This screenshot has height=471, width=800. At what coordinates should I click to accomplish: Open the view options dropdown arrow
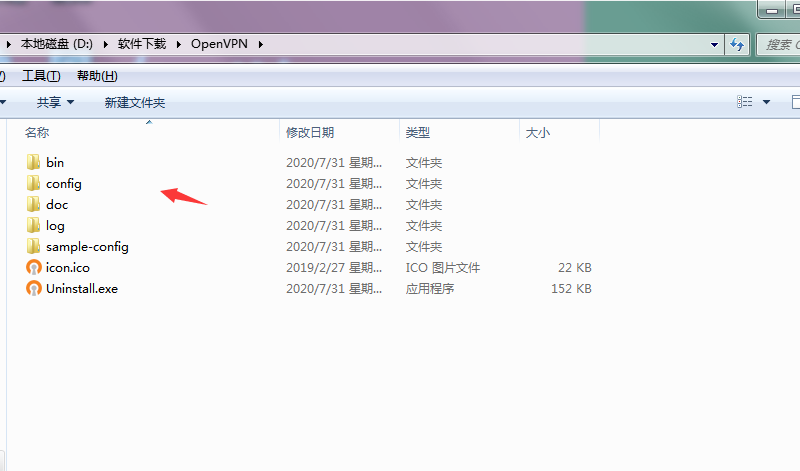tap(767, 102)
